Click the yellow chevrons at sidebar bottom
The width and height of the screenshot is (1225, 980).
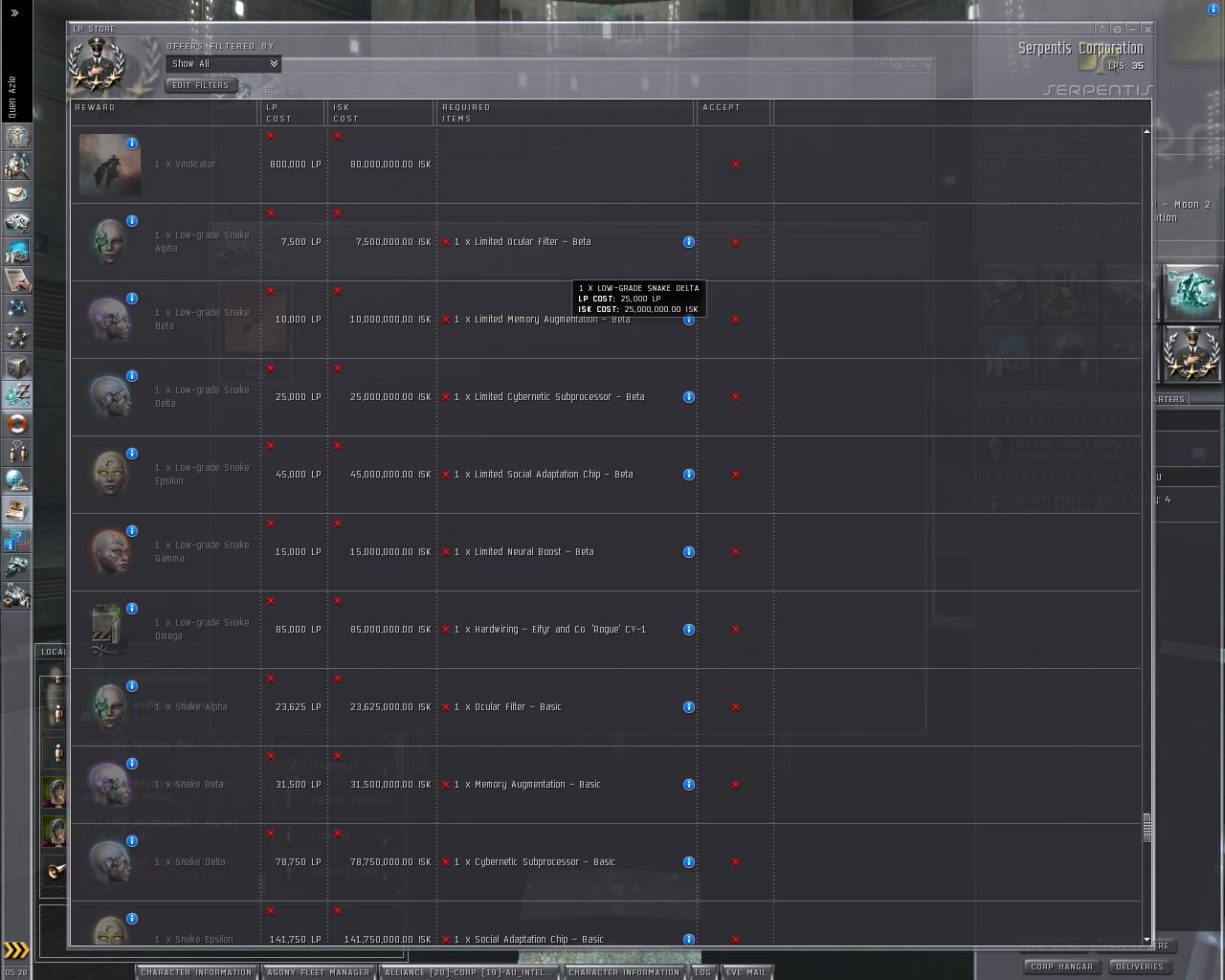(16, 950)
